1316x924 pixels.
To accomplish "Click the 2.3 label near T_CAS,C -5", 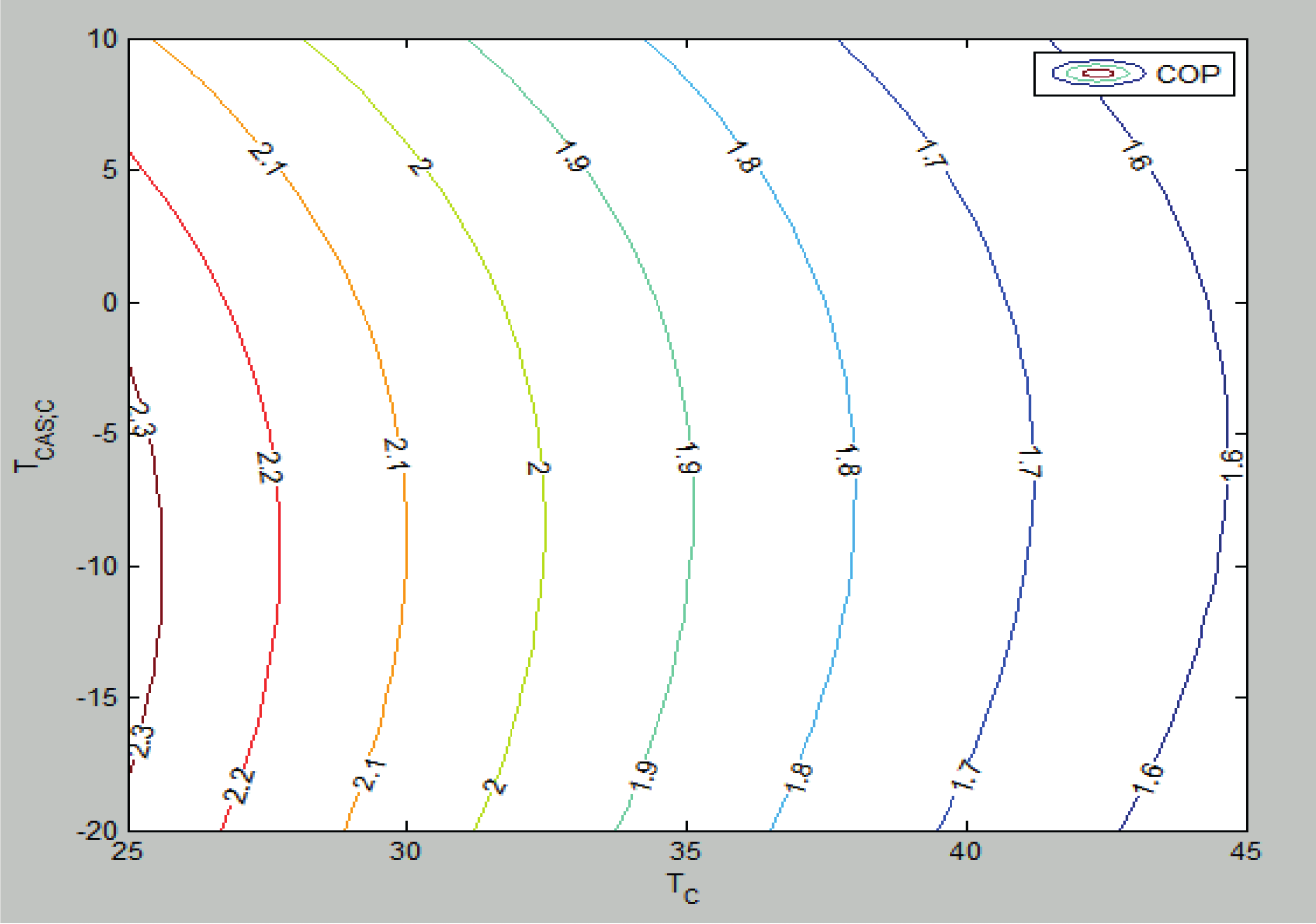I will (x=143, y=420).
